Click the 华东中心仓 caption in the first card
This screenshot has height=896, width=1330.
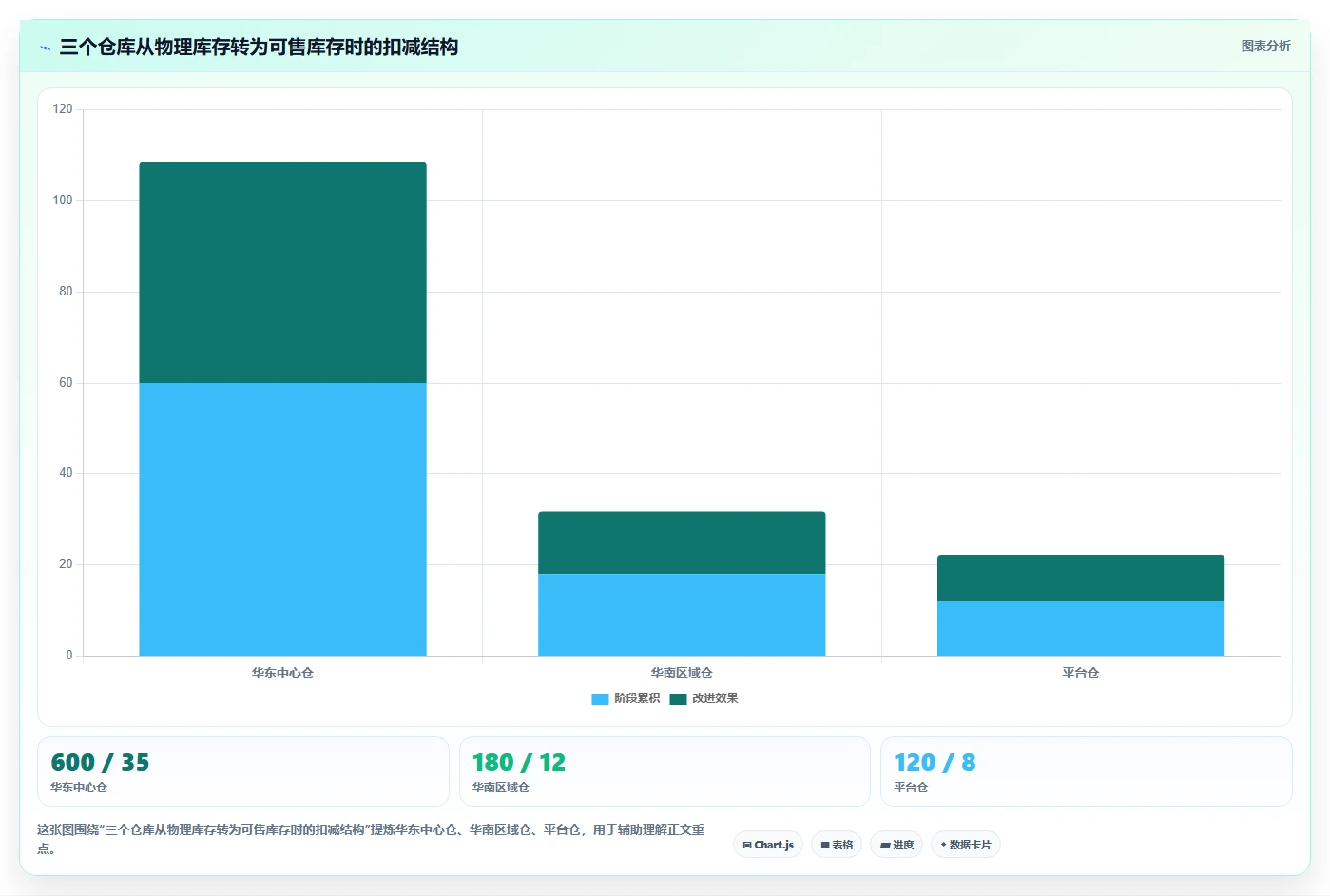click(x=79, y=788)
